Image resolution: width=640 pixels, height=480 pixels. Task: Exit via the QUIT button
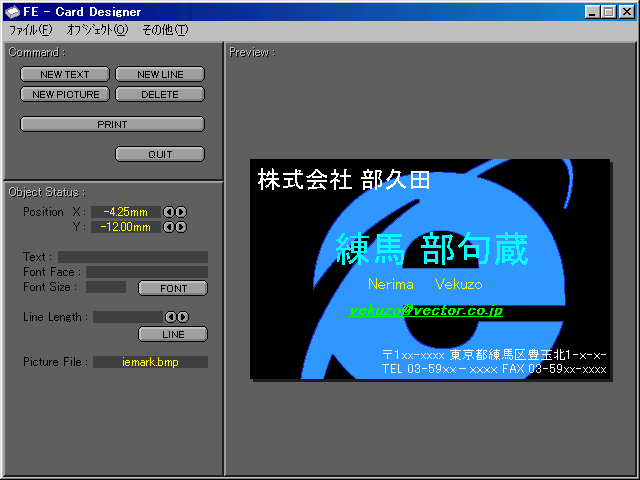pyautogui.click(x=160, y=154)
